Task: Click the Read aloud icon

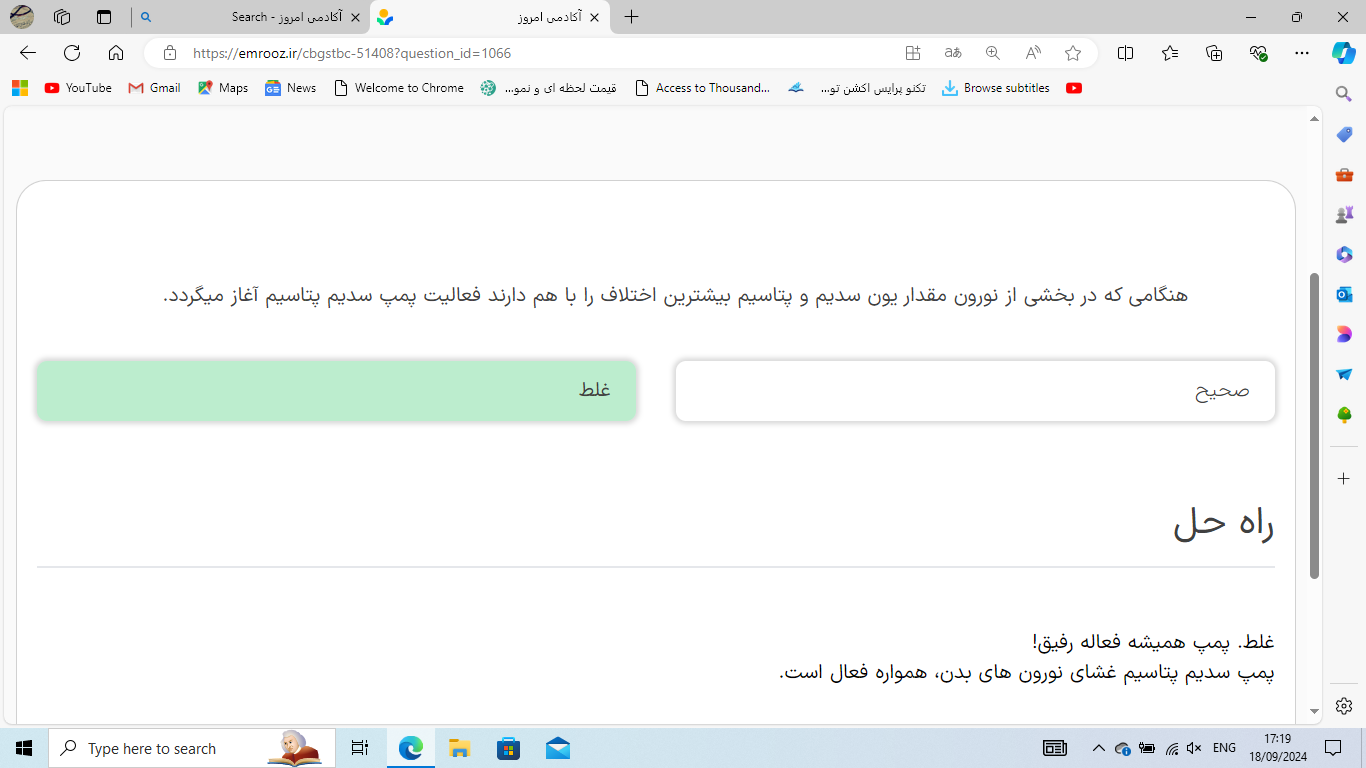Action: click(x=1033, y=53)
